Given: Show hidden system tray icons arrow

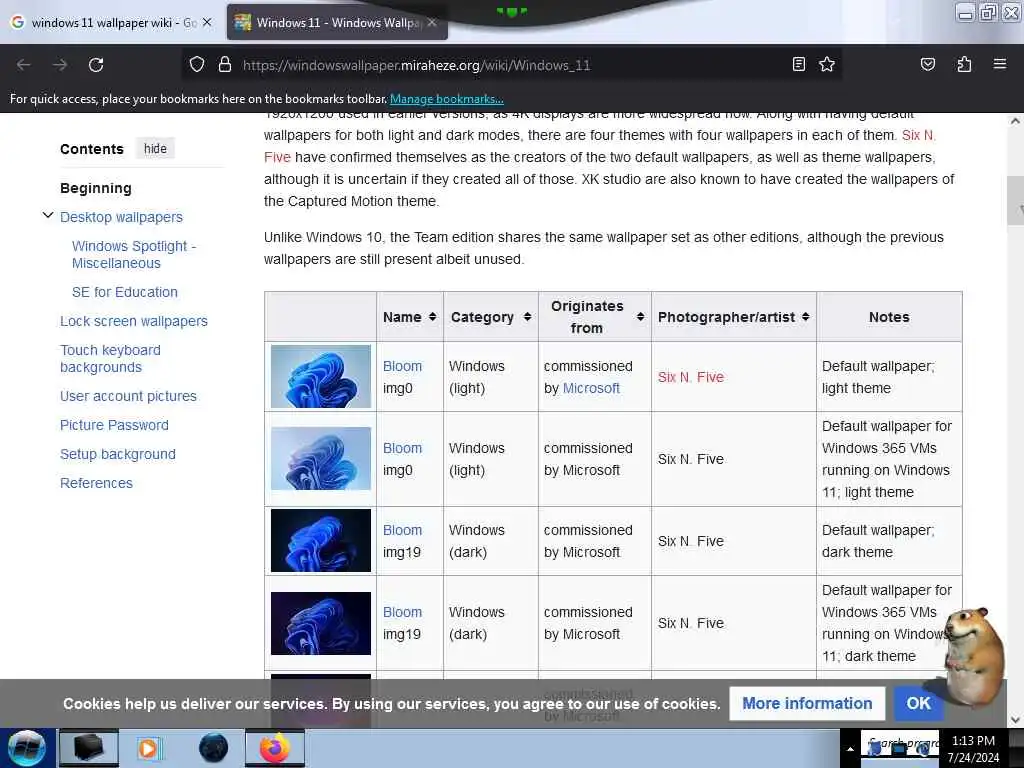Looking at the screenshot, I should 850,749.
